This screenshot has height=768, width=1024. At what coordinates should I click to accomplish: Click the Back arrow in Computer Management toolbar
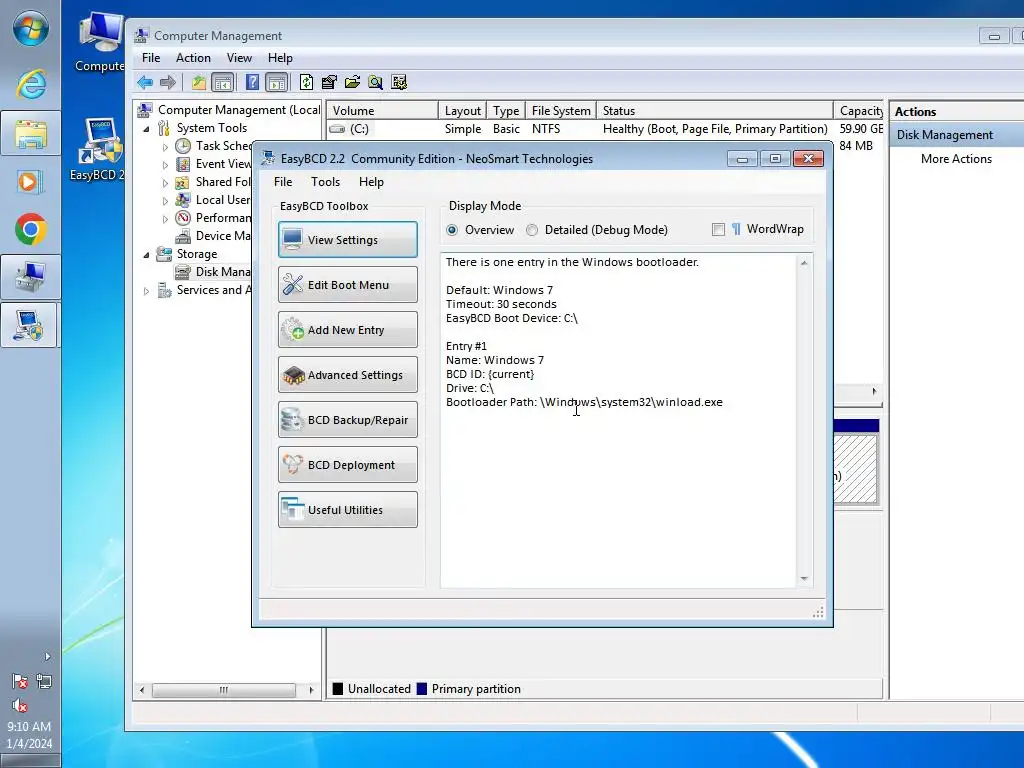click(145, 82)
